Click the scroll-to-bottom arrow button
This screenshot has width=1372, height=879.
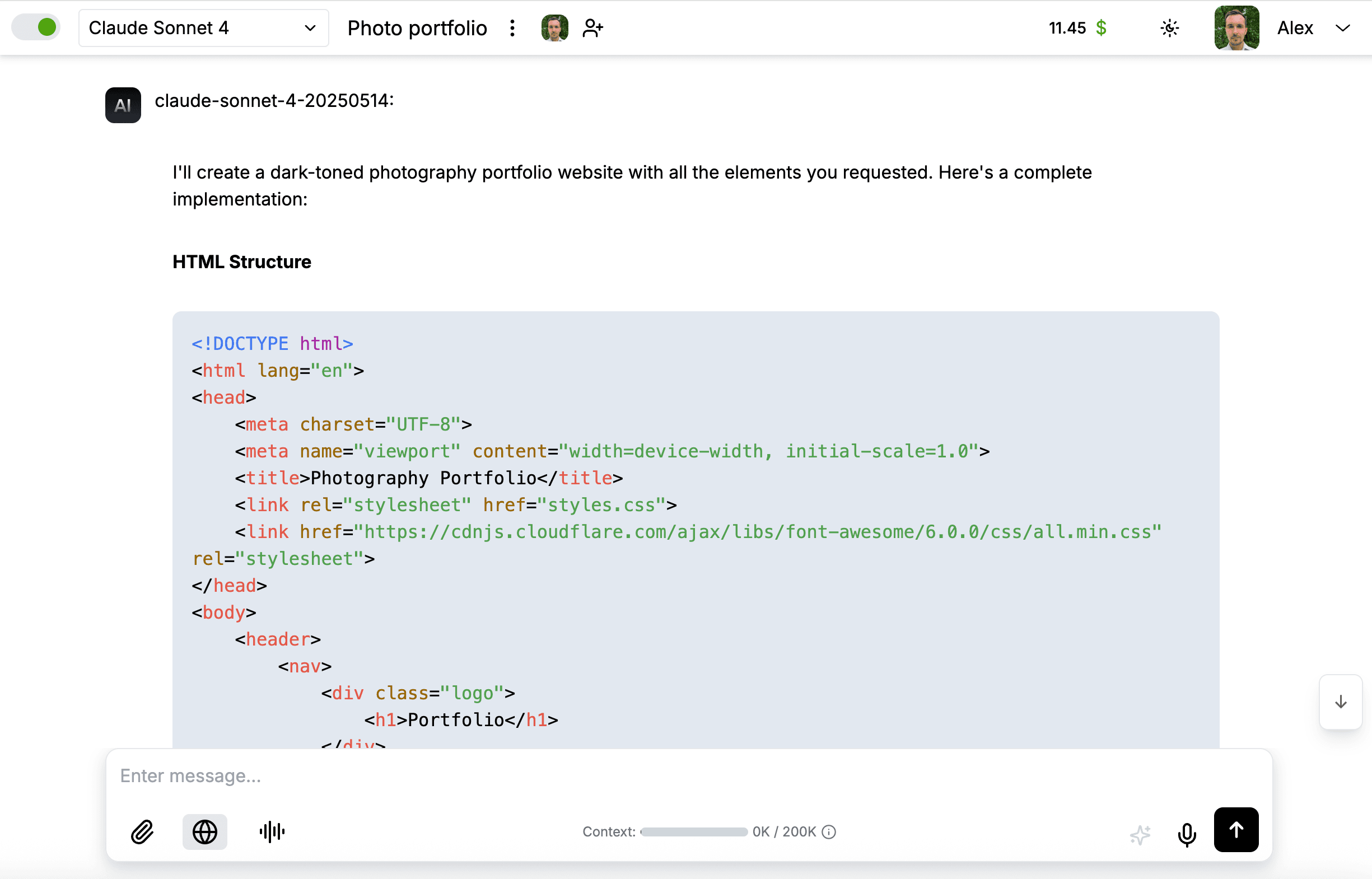[1340, 702]
